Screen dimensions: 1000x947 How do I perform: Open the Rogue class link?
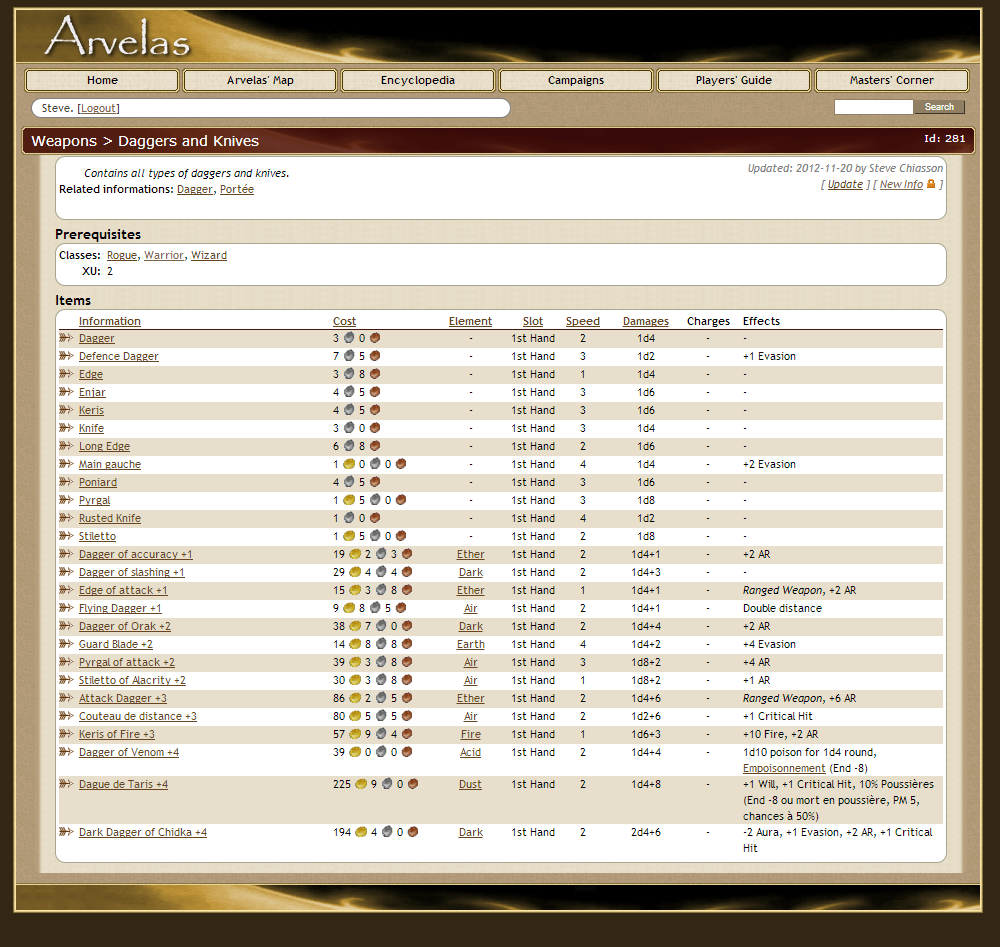click(122, 255)
